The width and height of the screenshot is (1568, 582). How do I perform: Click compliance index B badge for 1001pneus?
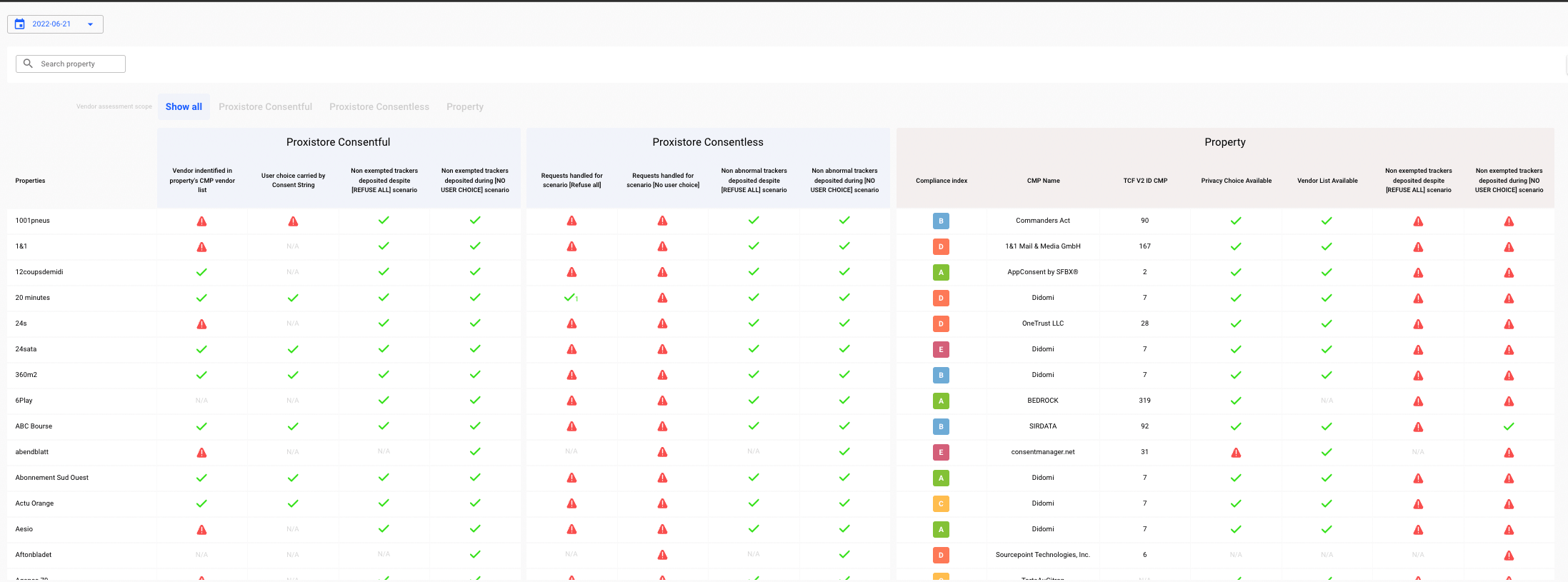pos(941,221)
